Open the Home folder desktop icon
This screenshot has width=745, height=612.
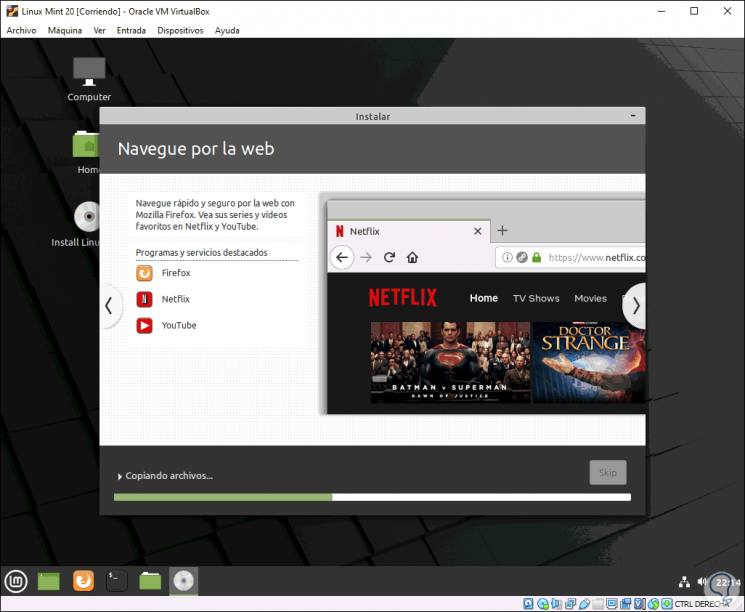(86, 152)
